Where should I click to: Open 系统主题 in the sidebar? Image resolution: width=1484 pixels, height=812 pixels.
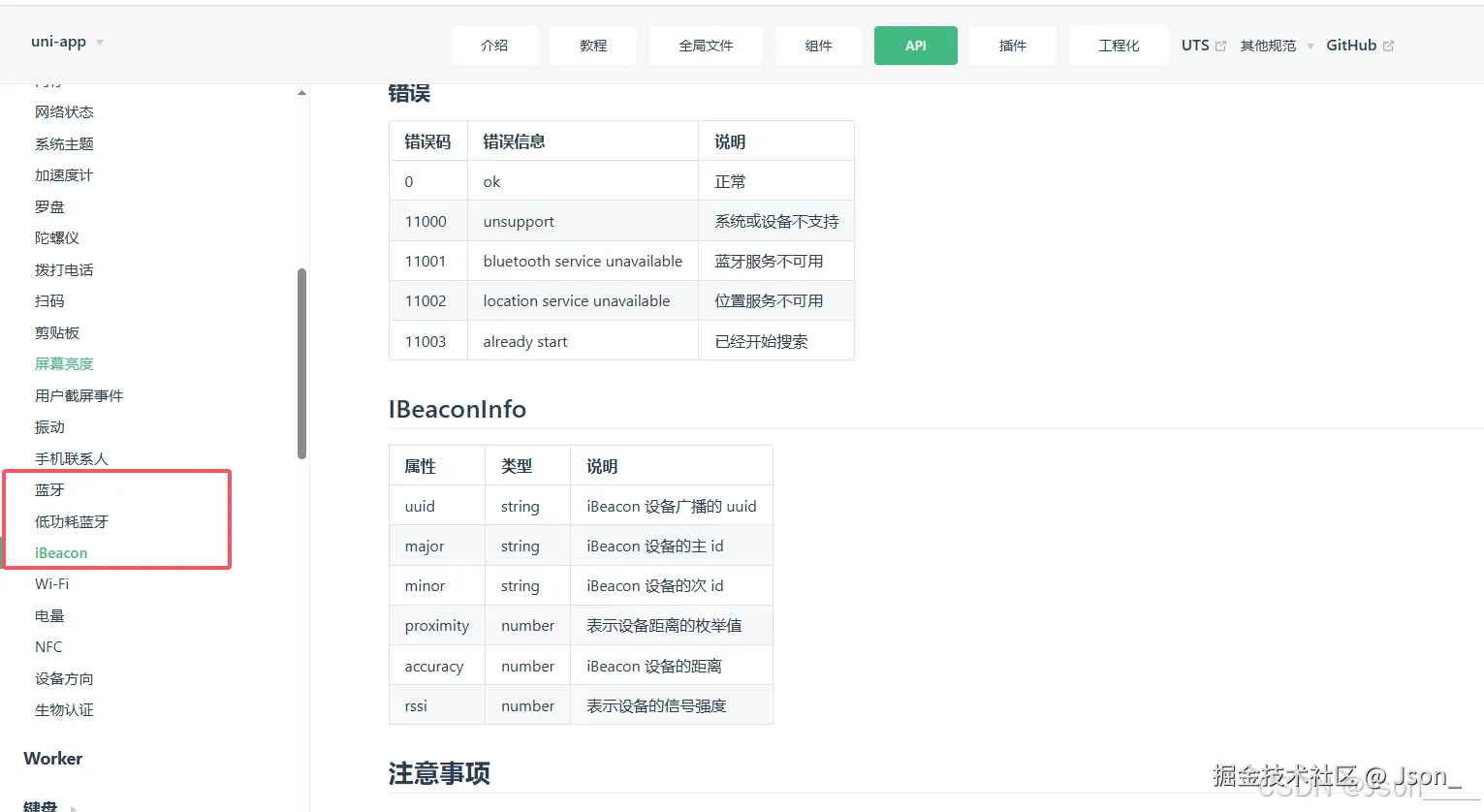64,144
